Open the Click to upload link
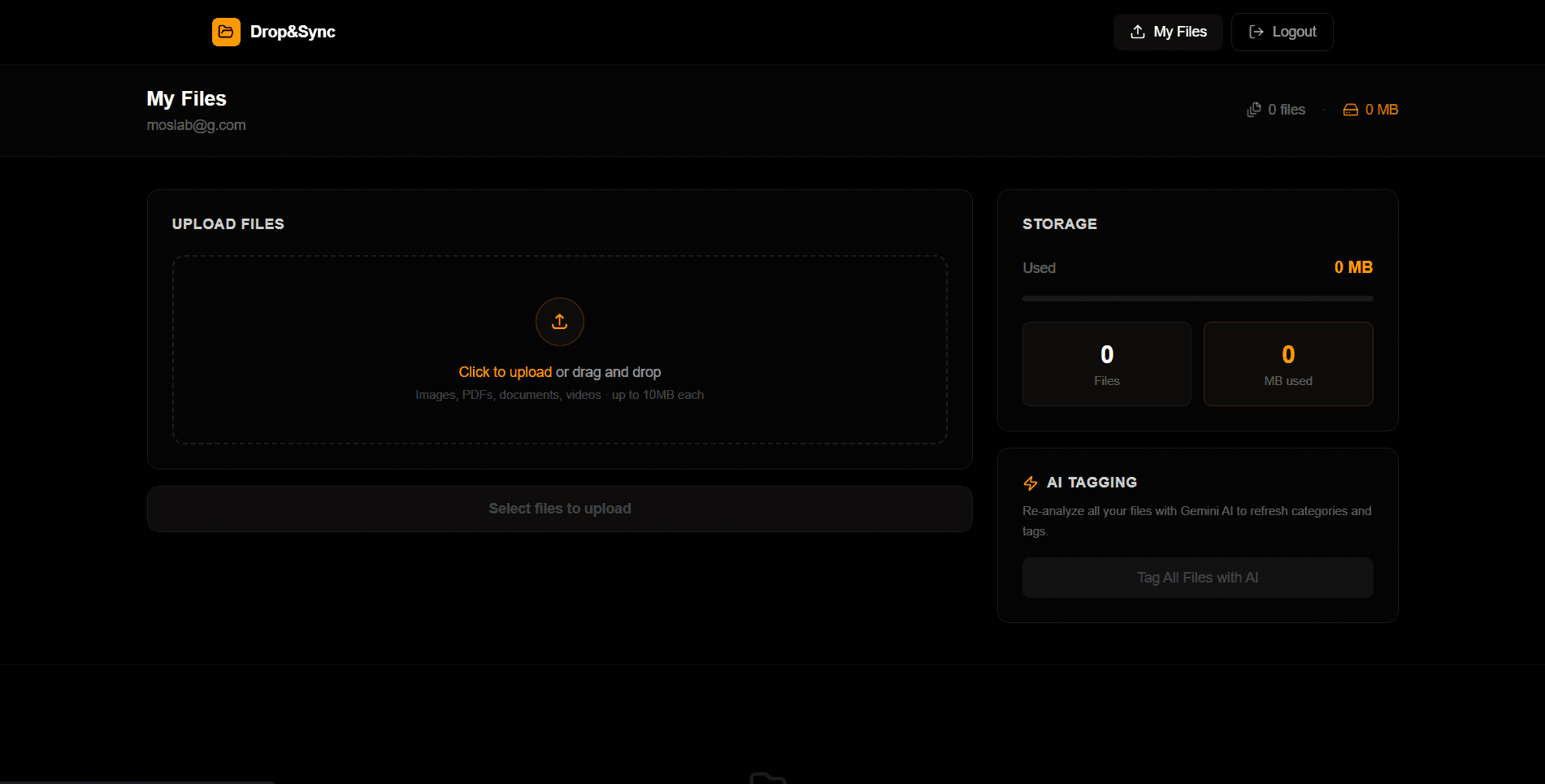This screenshot has height=784, width=1545. [505, 371]
